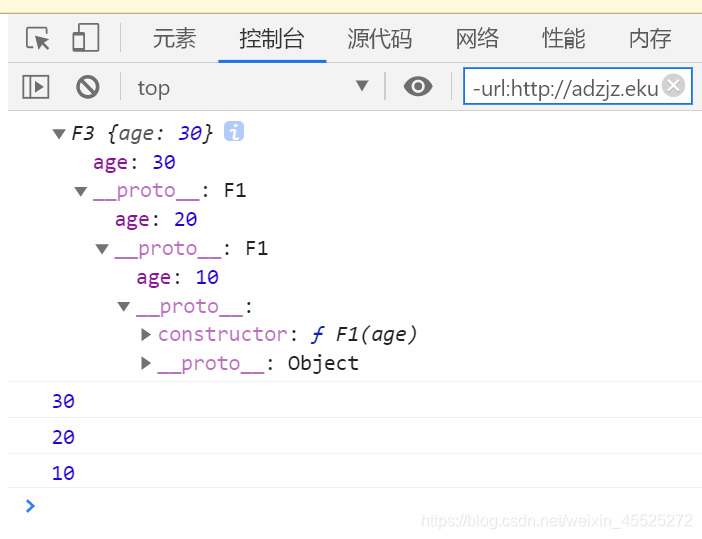Screen dimensions: 702x539
Task: Collapse the F3 {age: 30} object
Action: point(59,133)
